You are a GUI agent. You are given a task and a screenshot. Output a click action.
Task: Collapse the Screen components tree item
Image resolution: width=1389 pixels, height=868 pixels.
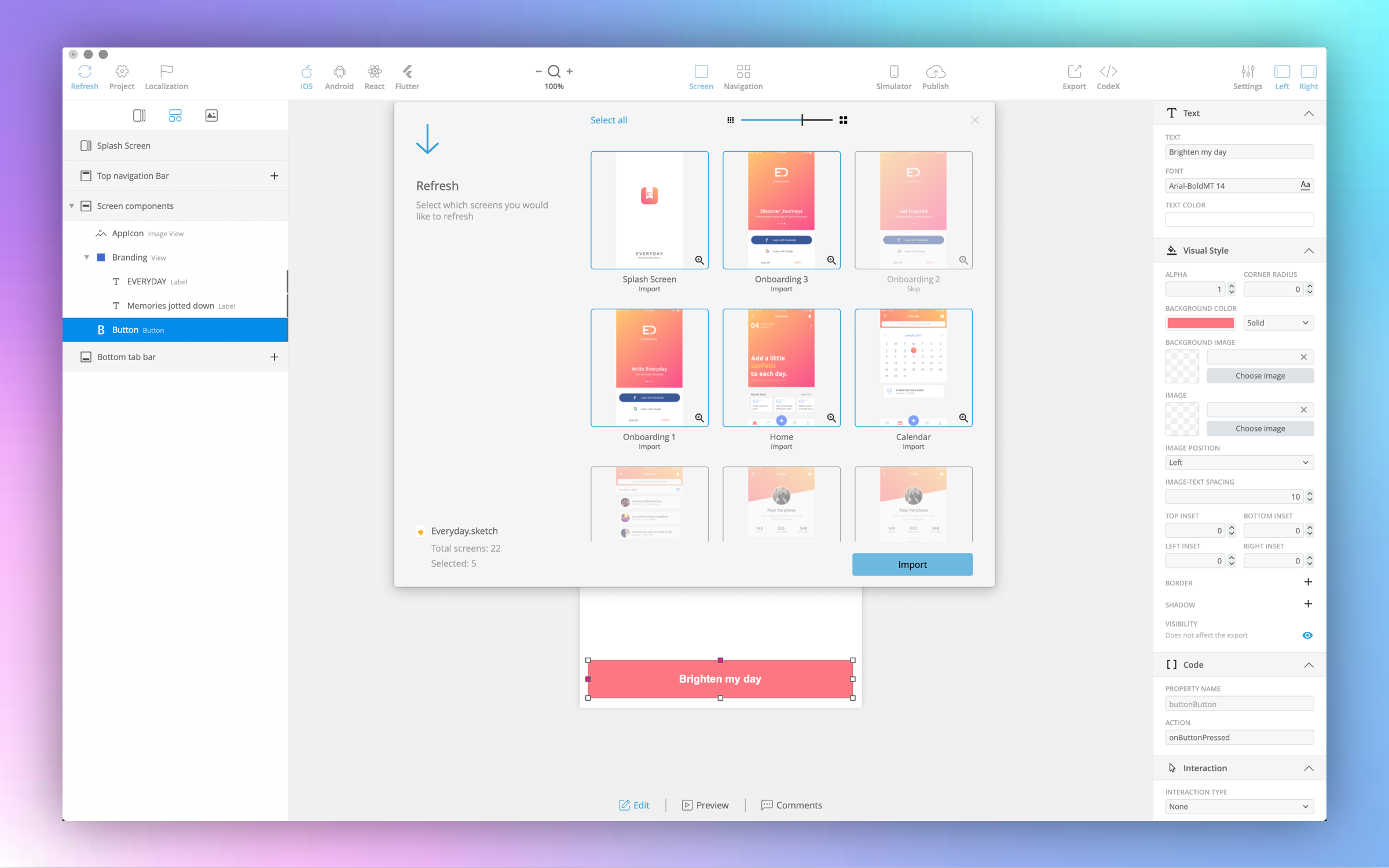[x=72, y=206]
